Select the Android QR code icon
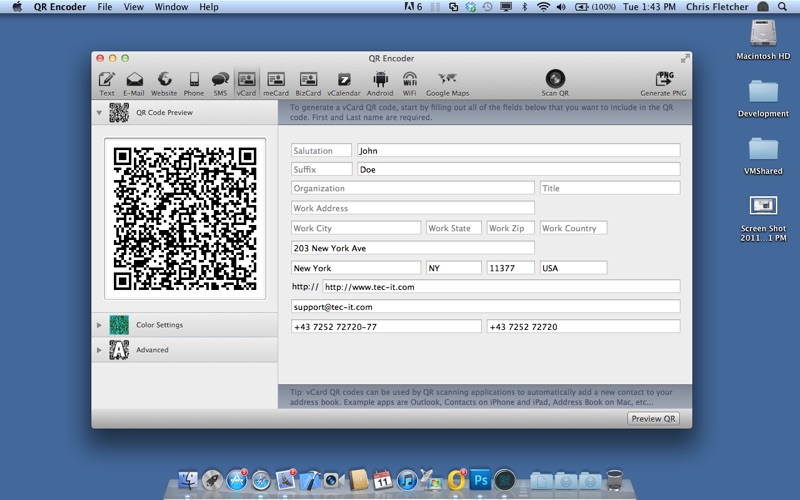 point(380,81)
